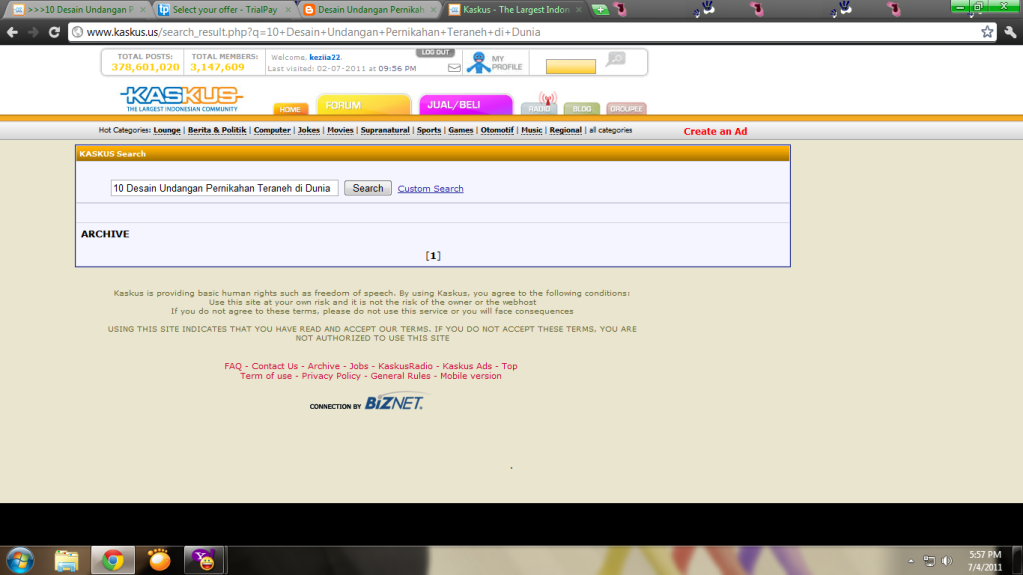
Task: Open 'all categories' link
Action: click(611, 131)
